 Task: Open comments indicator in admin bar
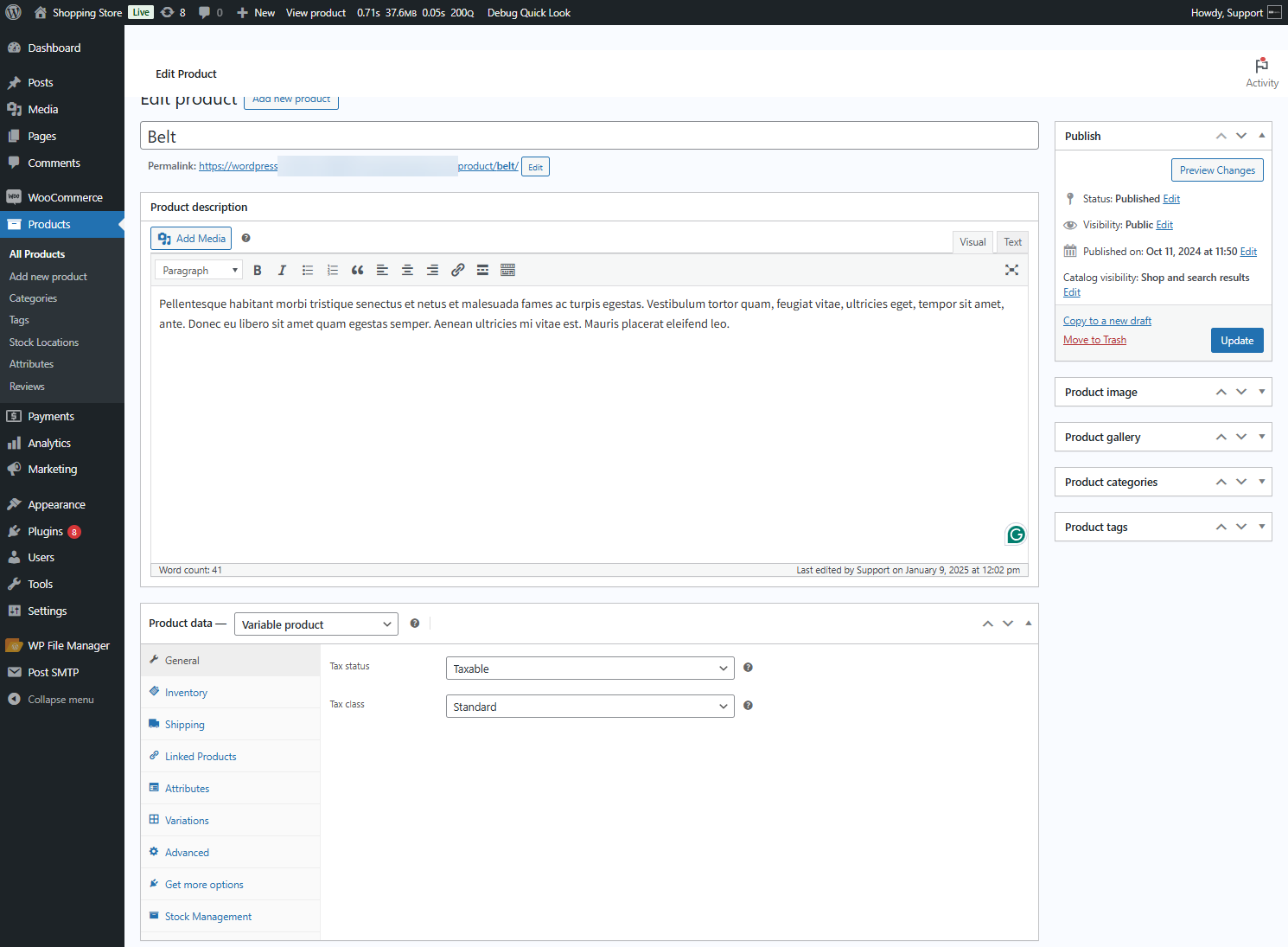coord(210,12)
